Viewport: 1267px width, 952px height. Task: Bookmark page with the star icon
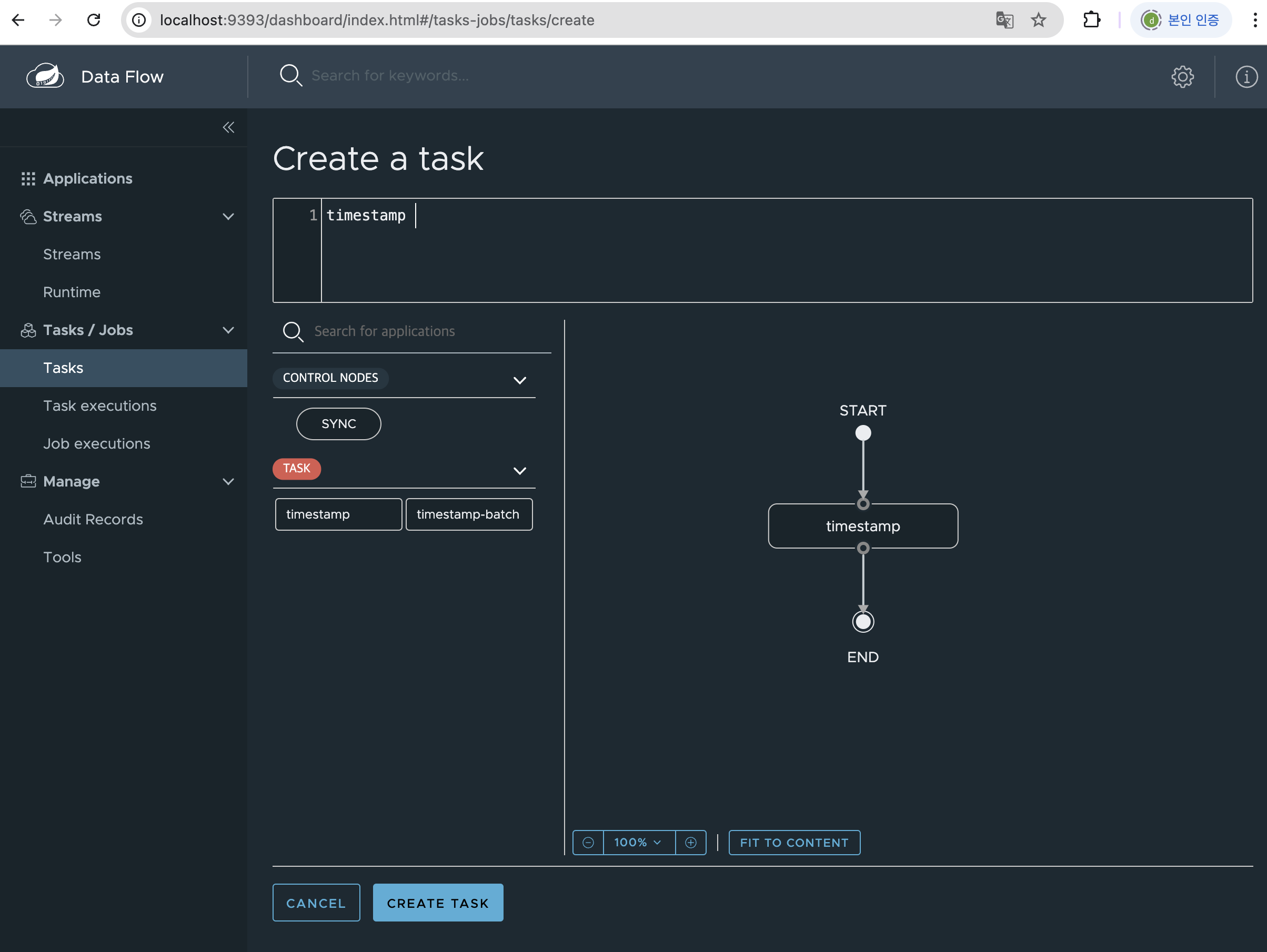[1038, 20]
